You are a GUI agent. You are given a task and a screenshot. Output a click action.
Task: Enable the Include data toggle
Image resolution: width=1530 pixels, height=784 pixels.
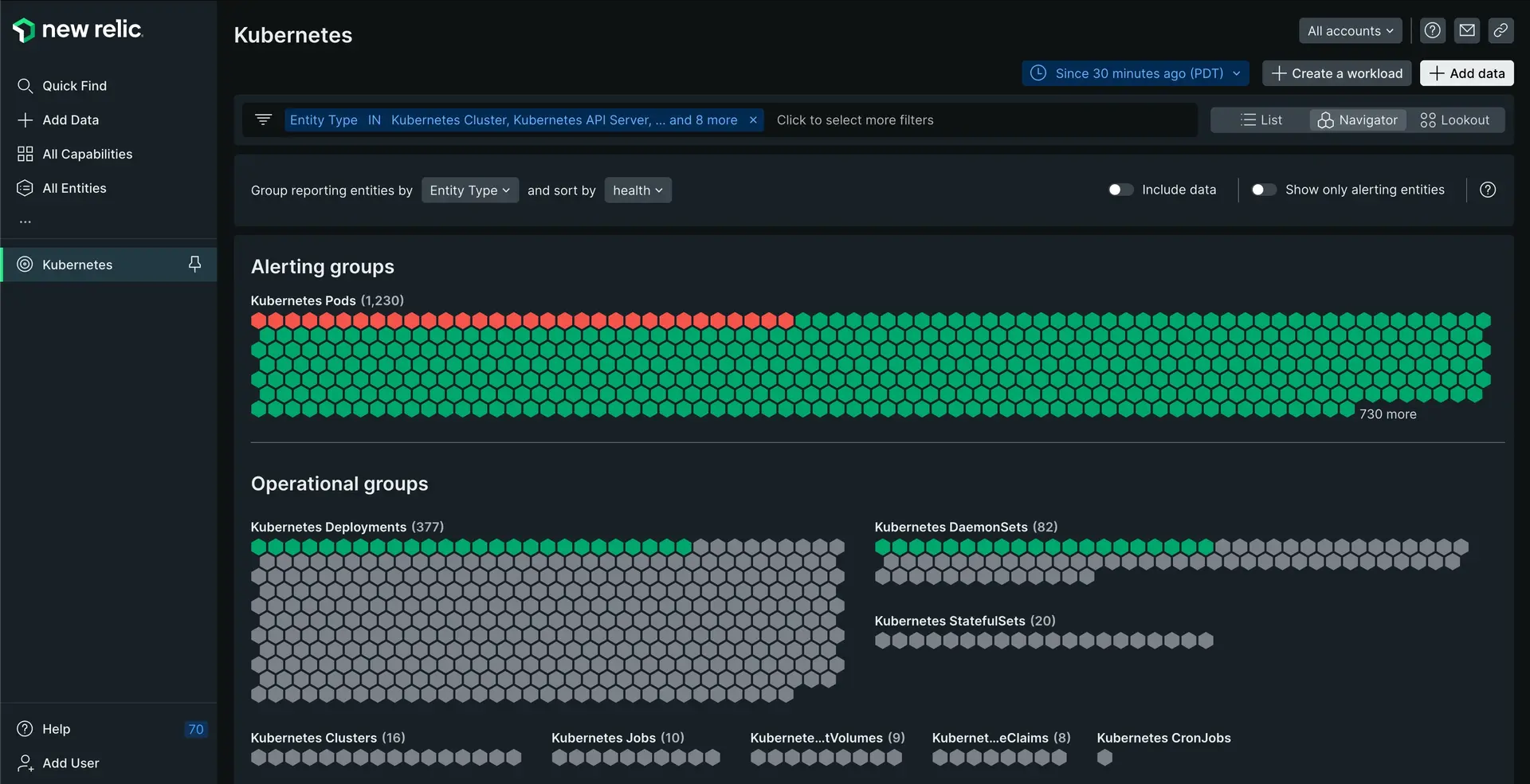pos(1120,190)
